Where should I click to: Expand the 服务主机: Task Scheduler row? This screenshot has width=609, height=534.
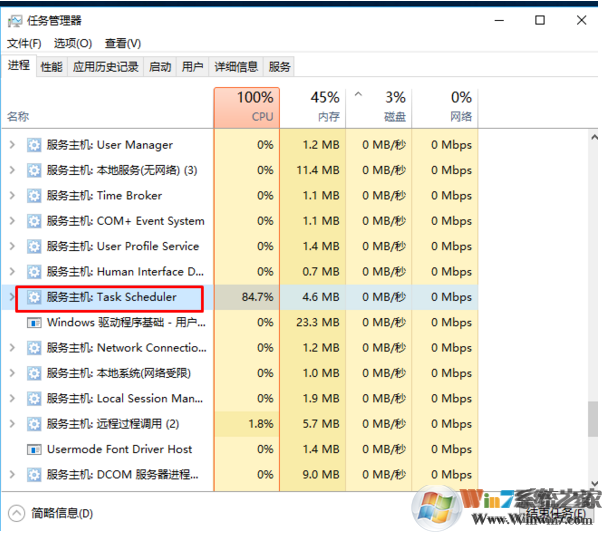pos(12,297)
